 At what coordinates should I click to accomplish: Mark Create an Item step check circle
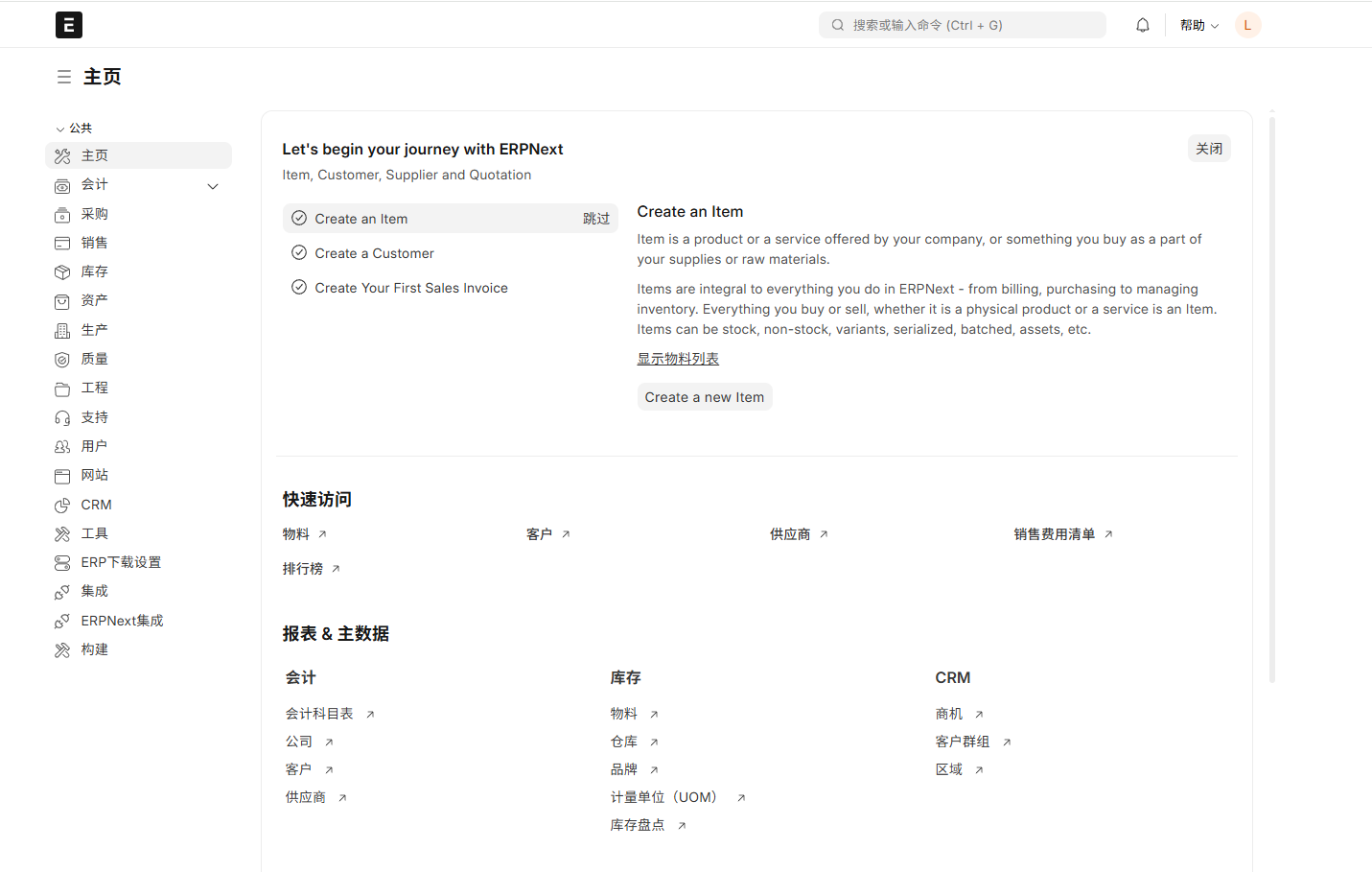299,218
